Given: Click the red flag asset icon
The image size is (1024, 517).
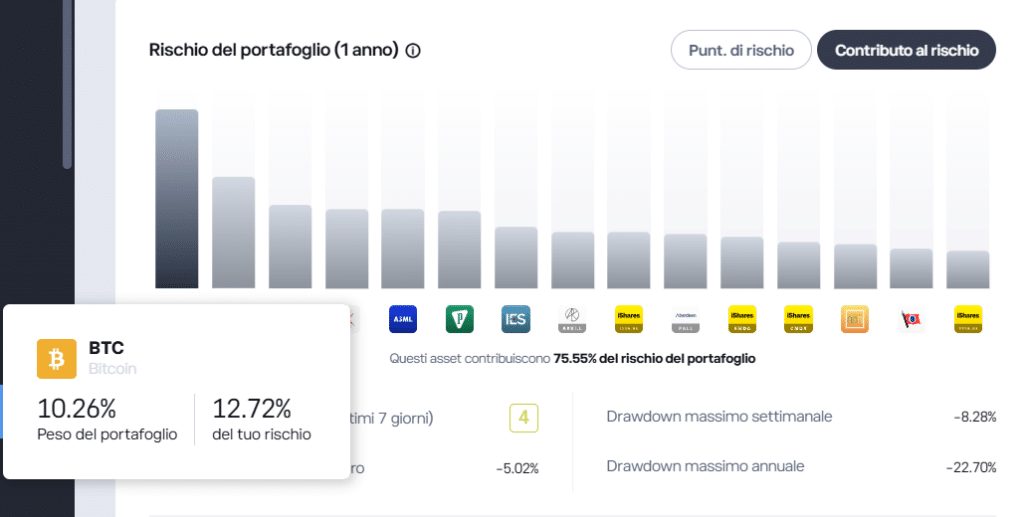Looking at the screenshot, I should tap(911, 319).
